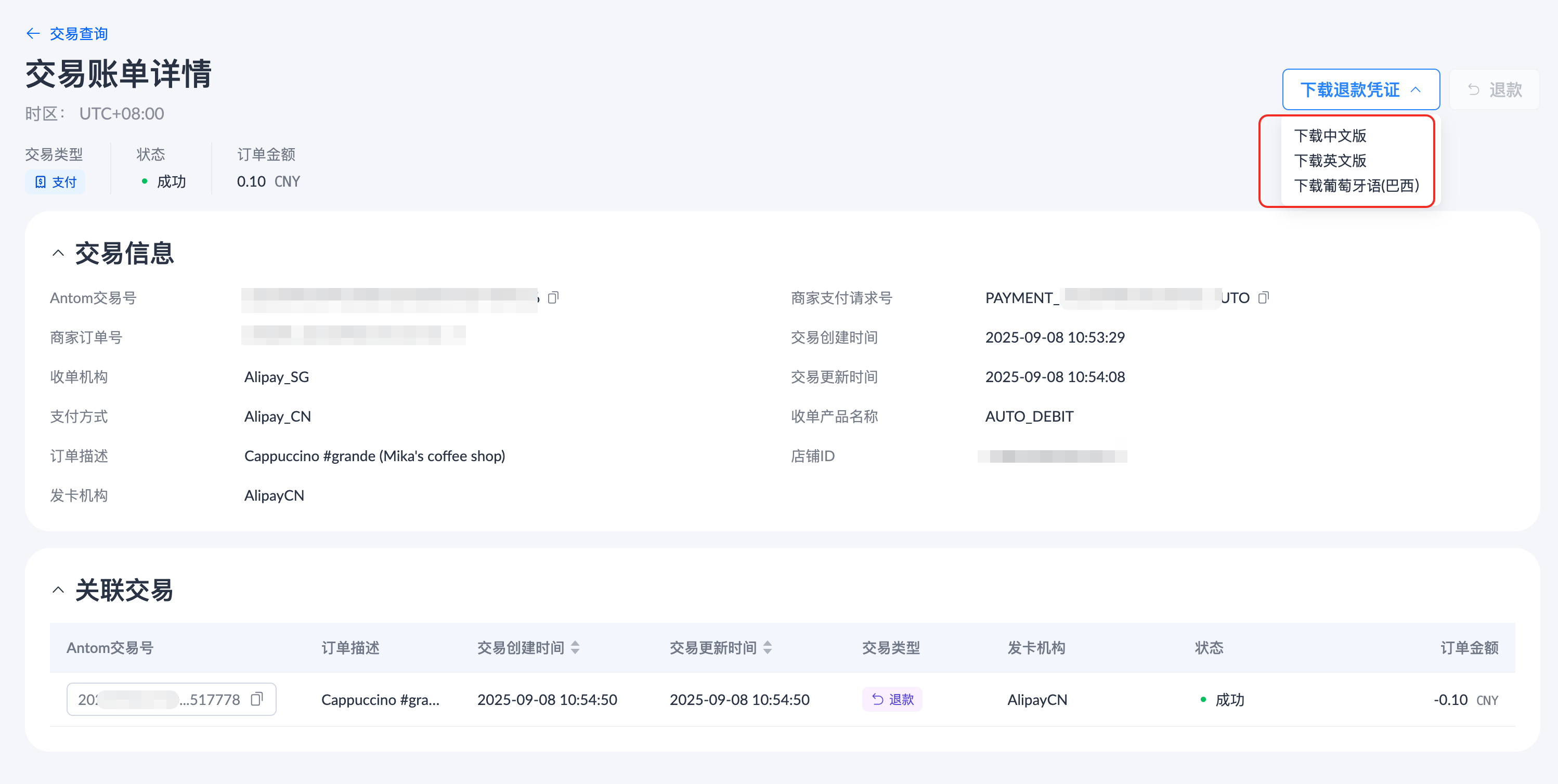Viewport: 1558px width, 784px height.
Task: Copy the related transaction number ending in 517778
Action: coord(257,699)
